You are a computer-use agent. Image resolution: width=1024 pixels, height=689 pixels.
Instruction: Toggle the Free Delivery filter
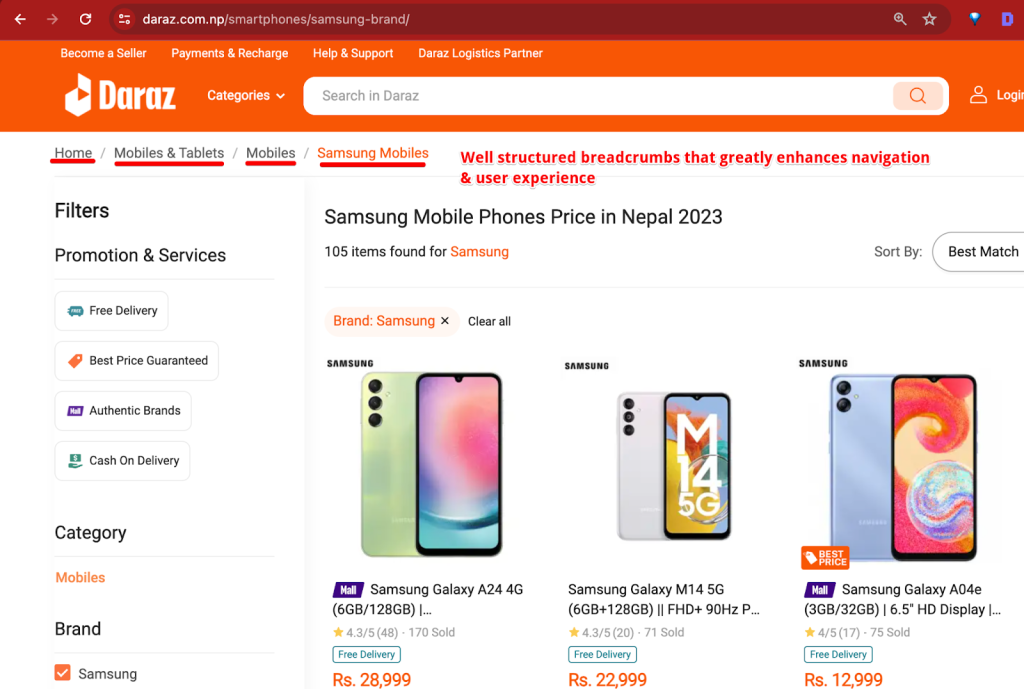pos(112,311)
